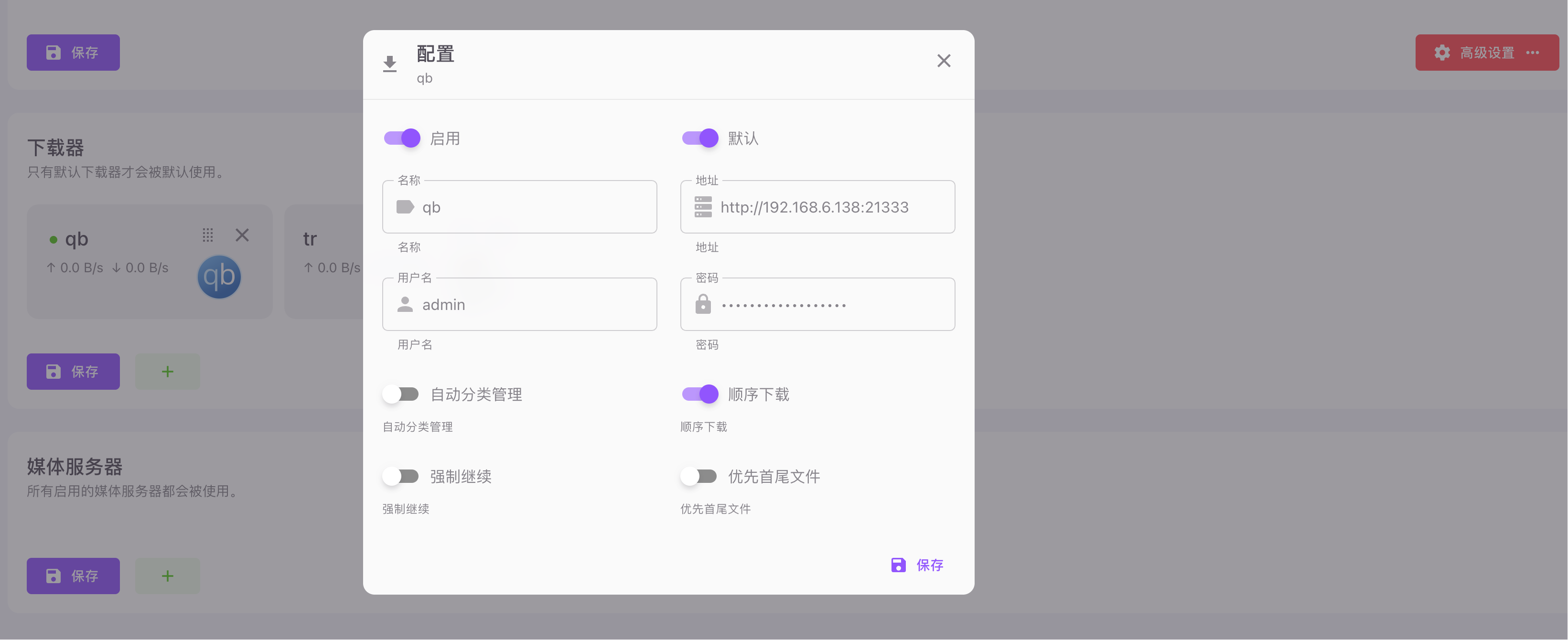Enable 优先首尾文件 switch
Image resolution: width=1568 pixels, height=640 pixels.
(699, 476)
